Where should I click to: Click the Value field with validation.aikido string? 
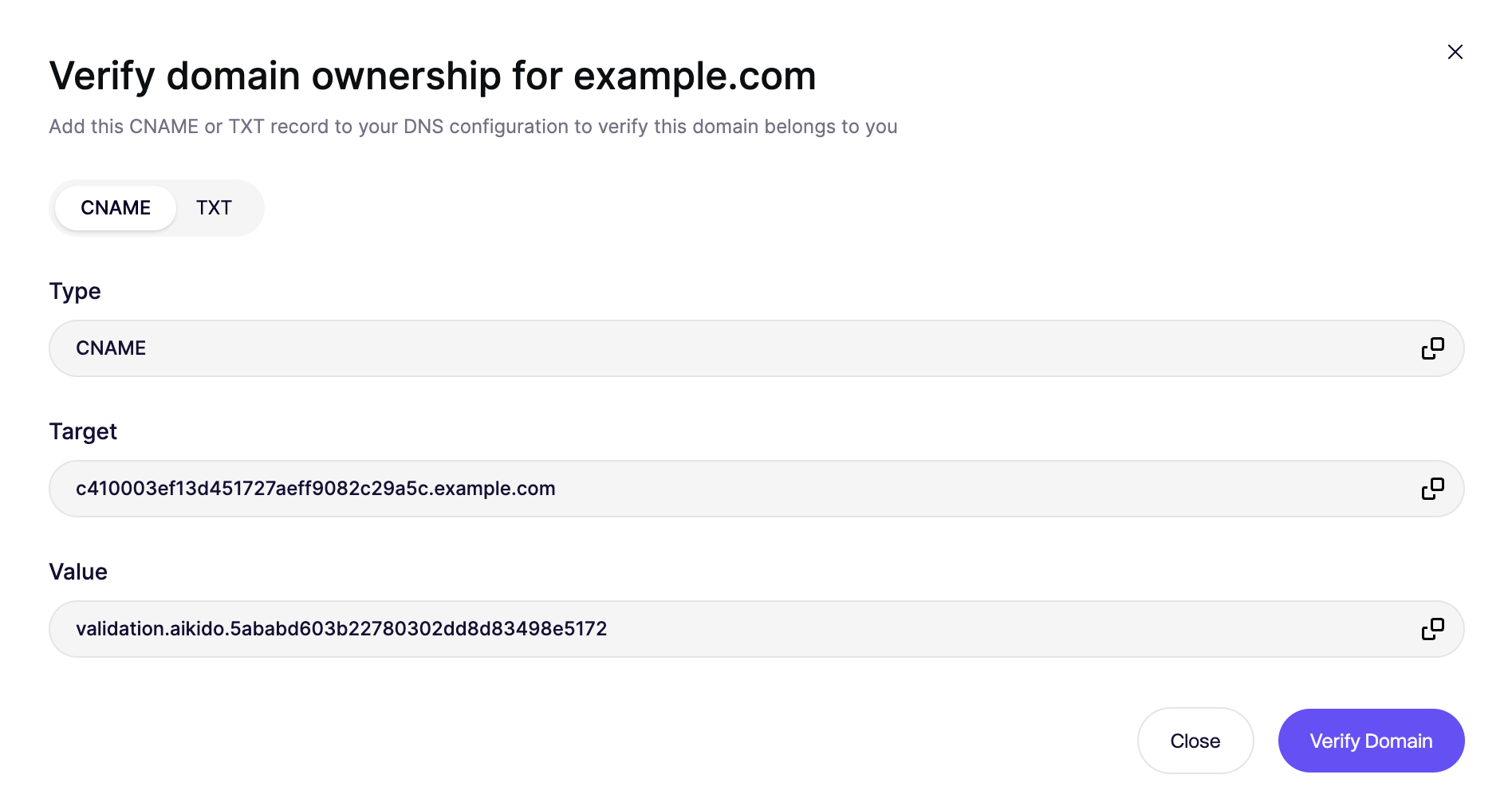[718, 629]
